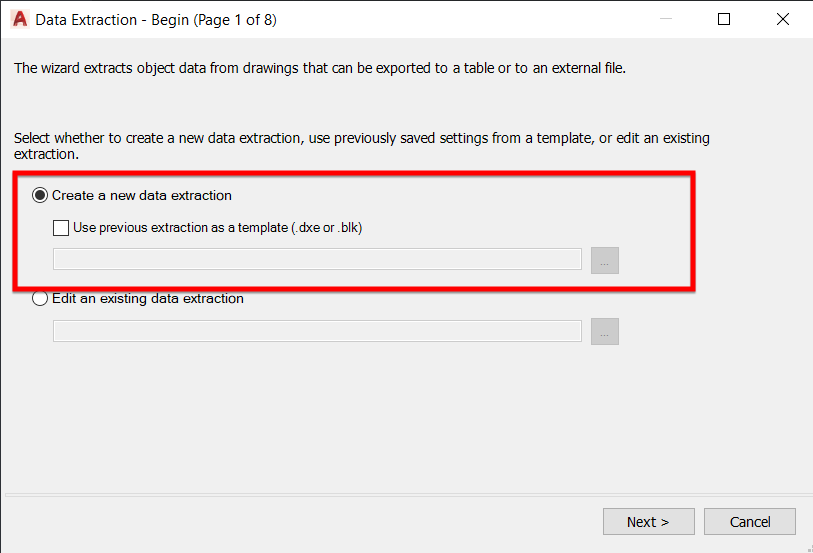Maximize the Data Extraction dialog
Viewport: 813px width, 553px height.
click(x=724, y=19)
